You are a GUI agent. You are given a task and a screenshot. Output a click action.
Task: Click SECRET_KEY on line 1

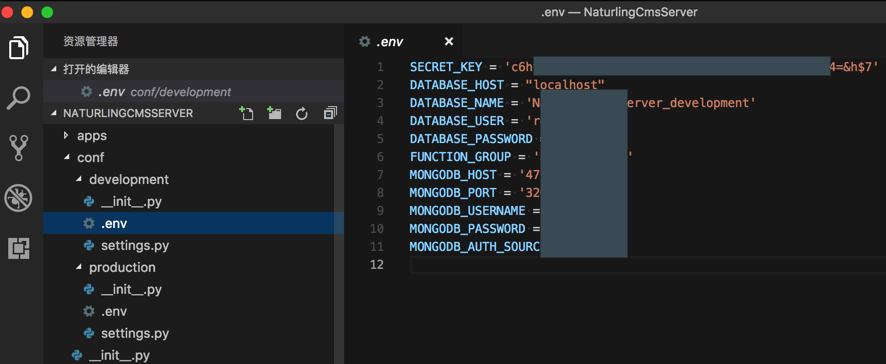pos(446,67)
